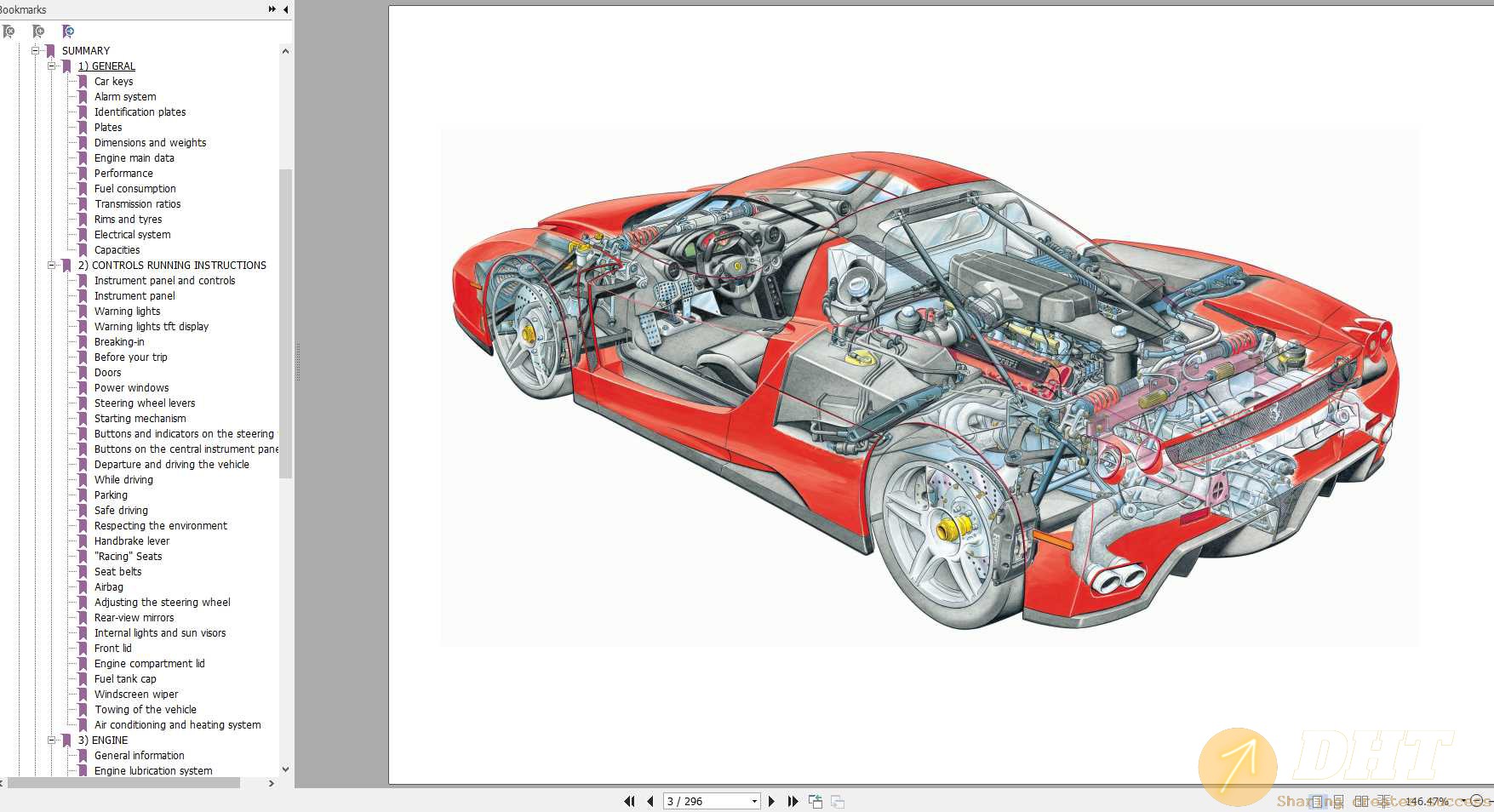The height and width of the screenshot is (812, 1494).
Task: Open the Towing of the vehicle bookmark
Action: click(x=145, y=709)
